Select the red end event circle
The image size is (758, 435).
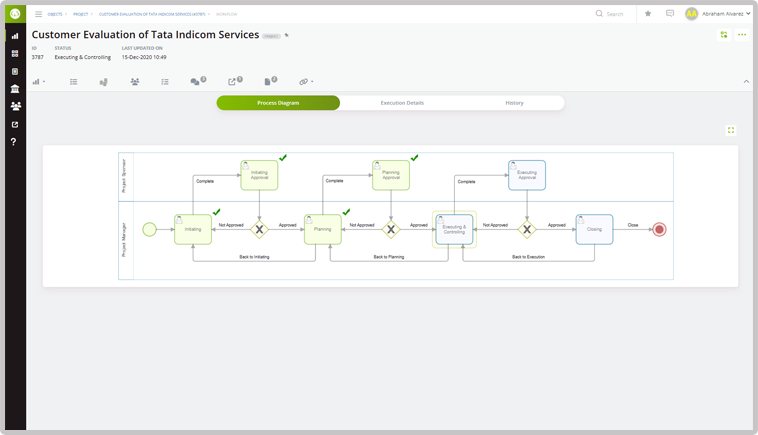coord(659,229)
